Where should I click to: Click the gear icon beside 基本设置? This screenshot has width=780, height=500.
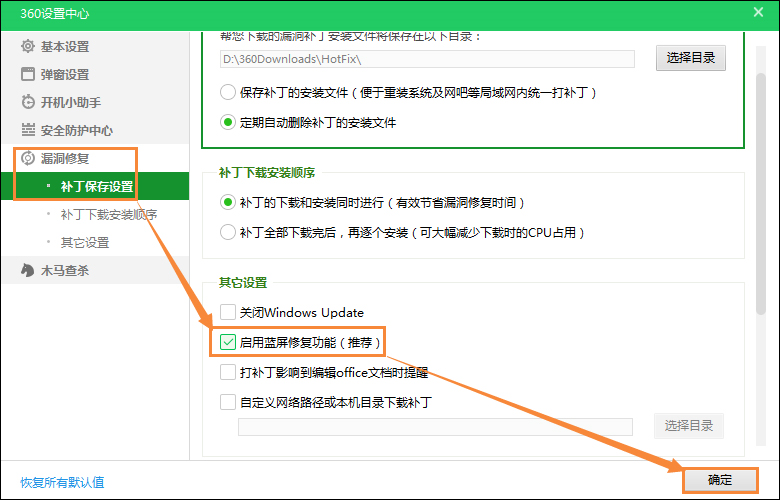pyautogui.click(x=28, y=46)
